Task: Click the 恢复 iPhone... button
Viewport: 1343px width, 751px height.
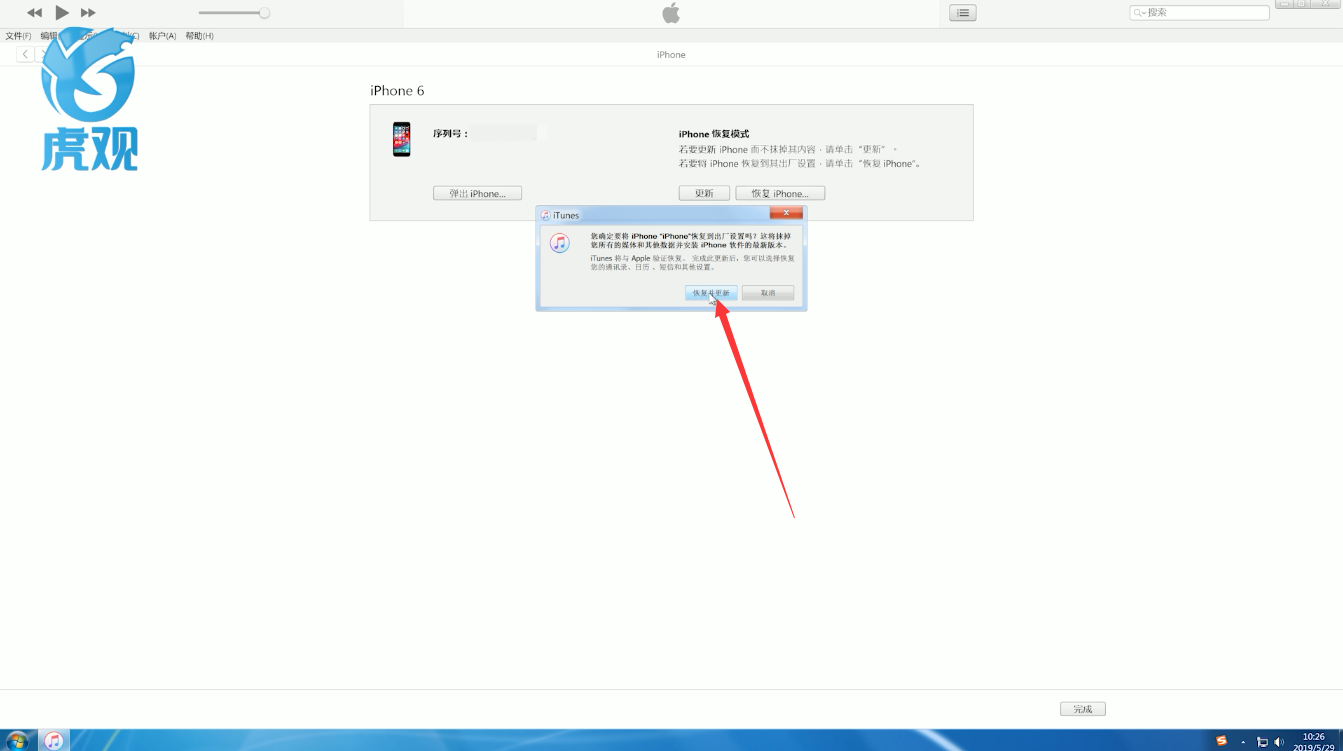Action: click(780, 193)
